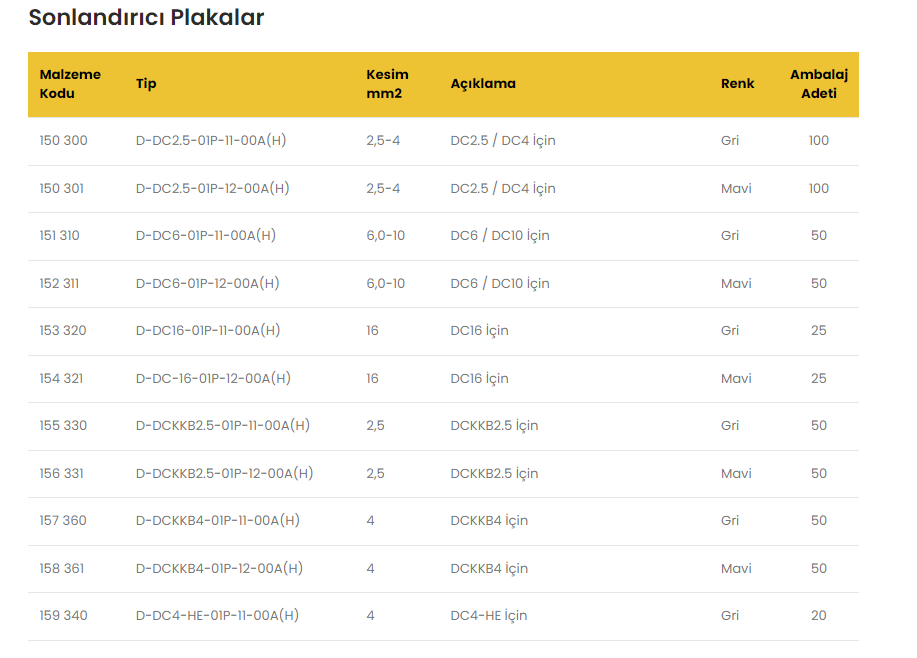Click the Kesim mm2 column header
917x658 pixels.
(387, 84)
